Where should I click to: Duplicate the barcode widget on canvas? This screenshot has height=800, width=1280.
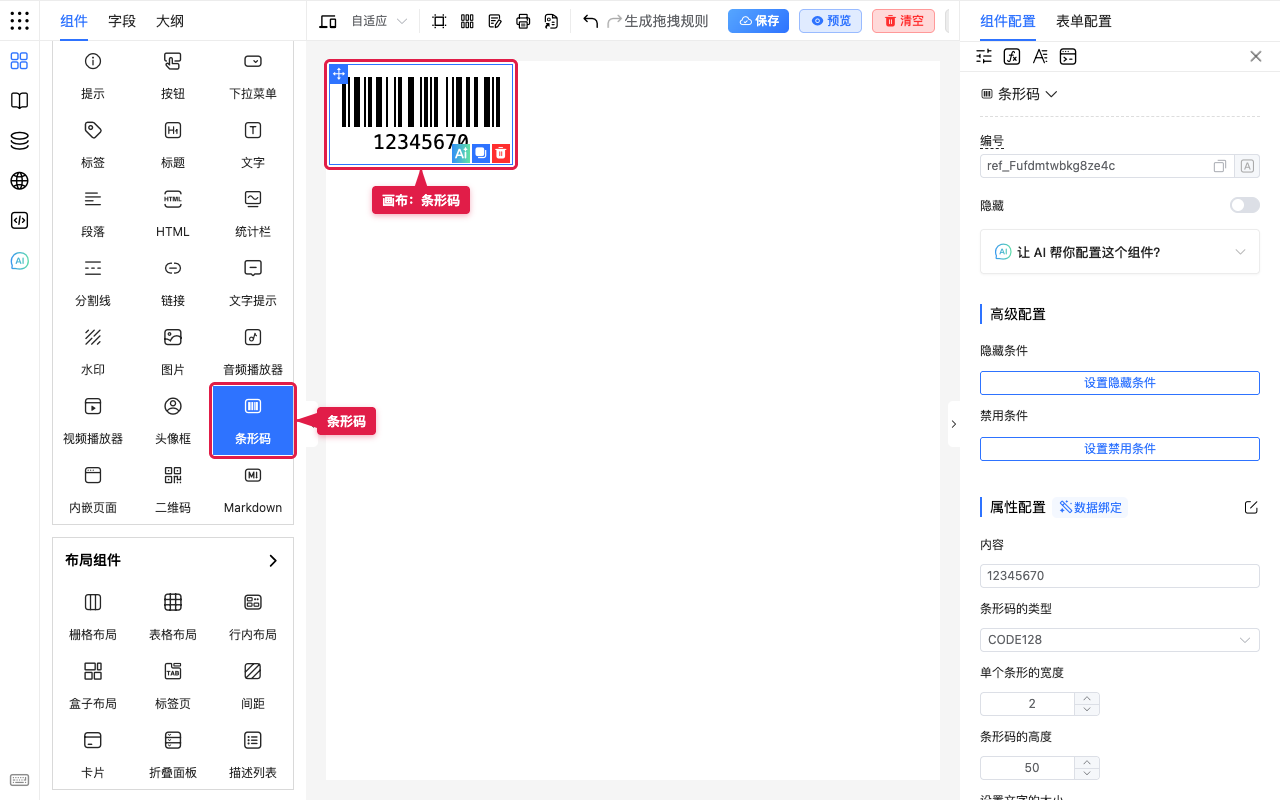coord(481,153)
